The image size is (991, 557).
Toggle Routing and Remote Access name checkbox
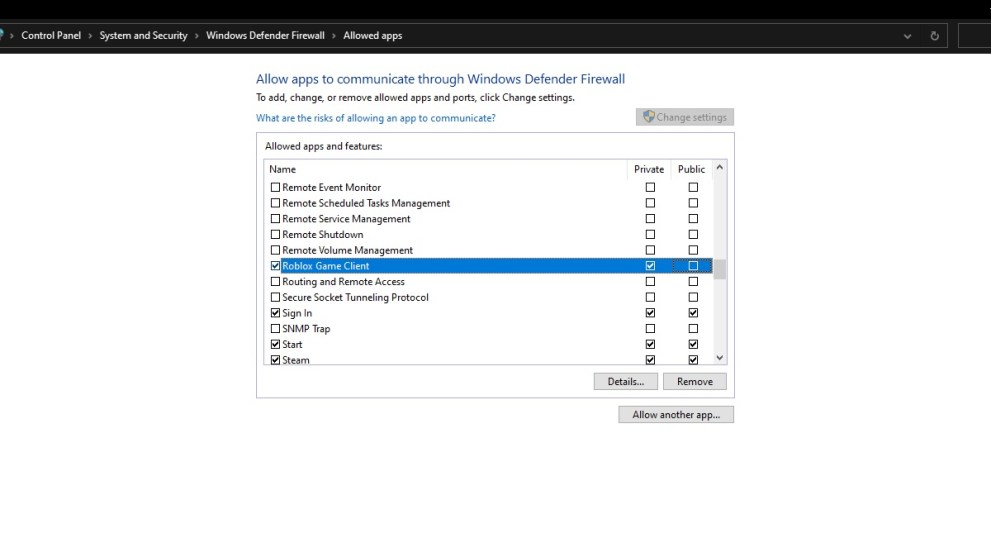coord(275,281)
